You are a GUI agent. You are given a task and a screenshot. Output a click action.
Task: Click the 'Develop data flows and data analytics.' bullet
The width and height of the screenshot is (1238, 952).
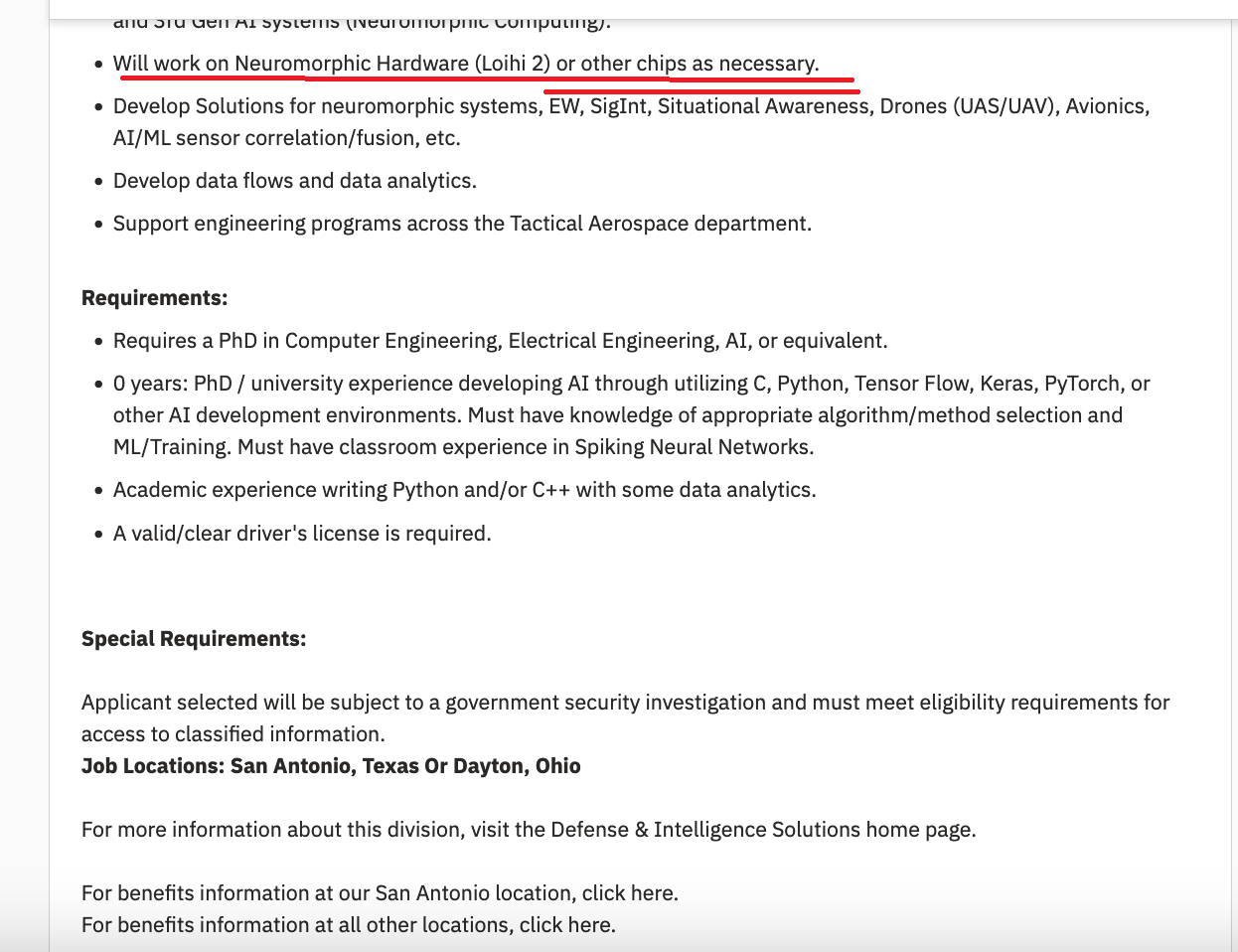(x=295, y=181)
